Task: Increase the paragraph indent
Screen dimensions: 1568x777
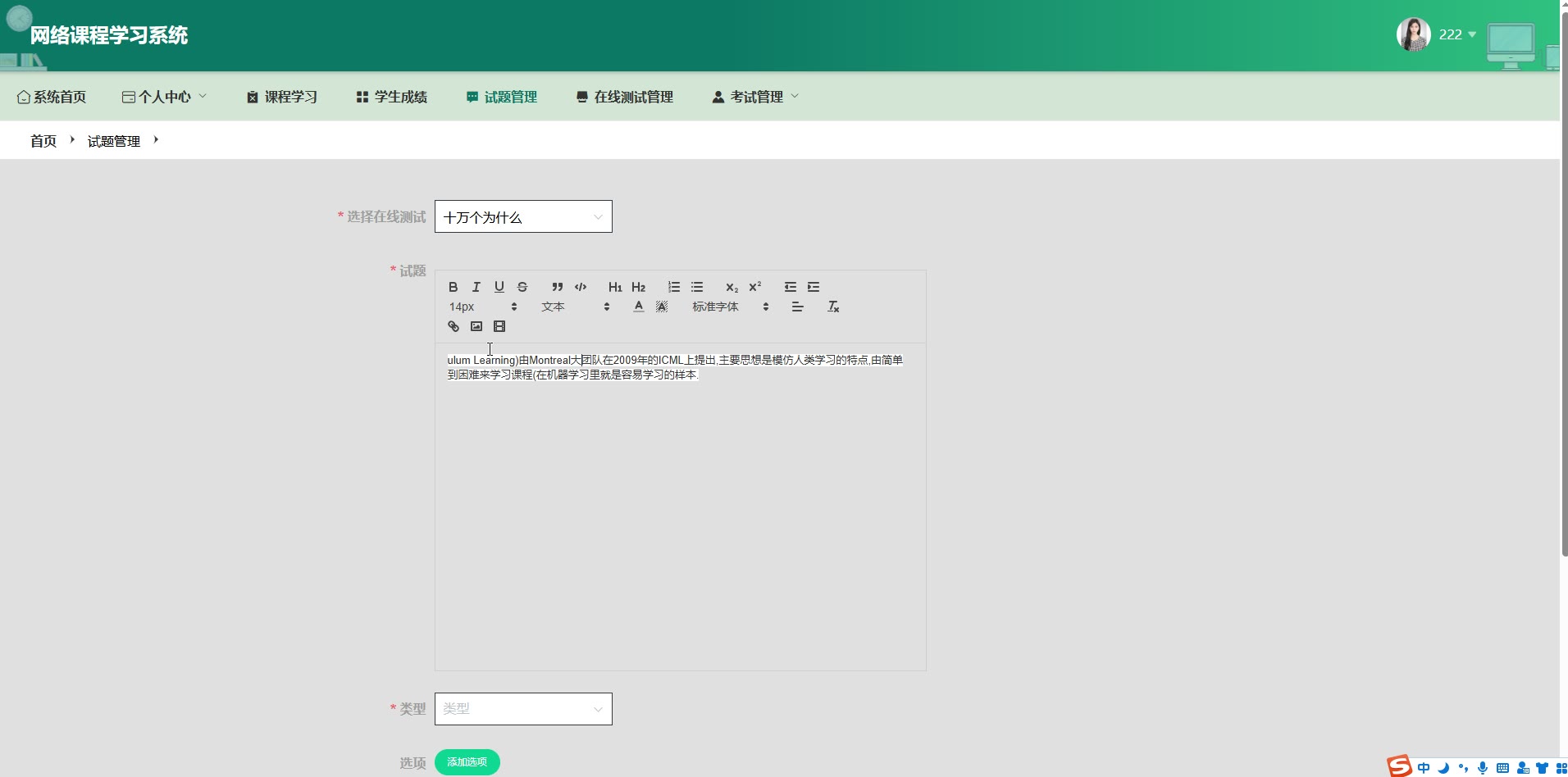Action: pos(814,287)
